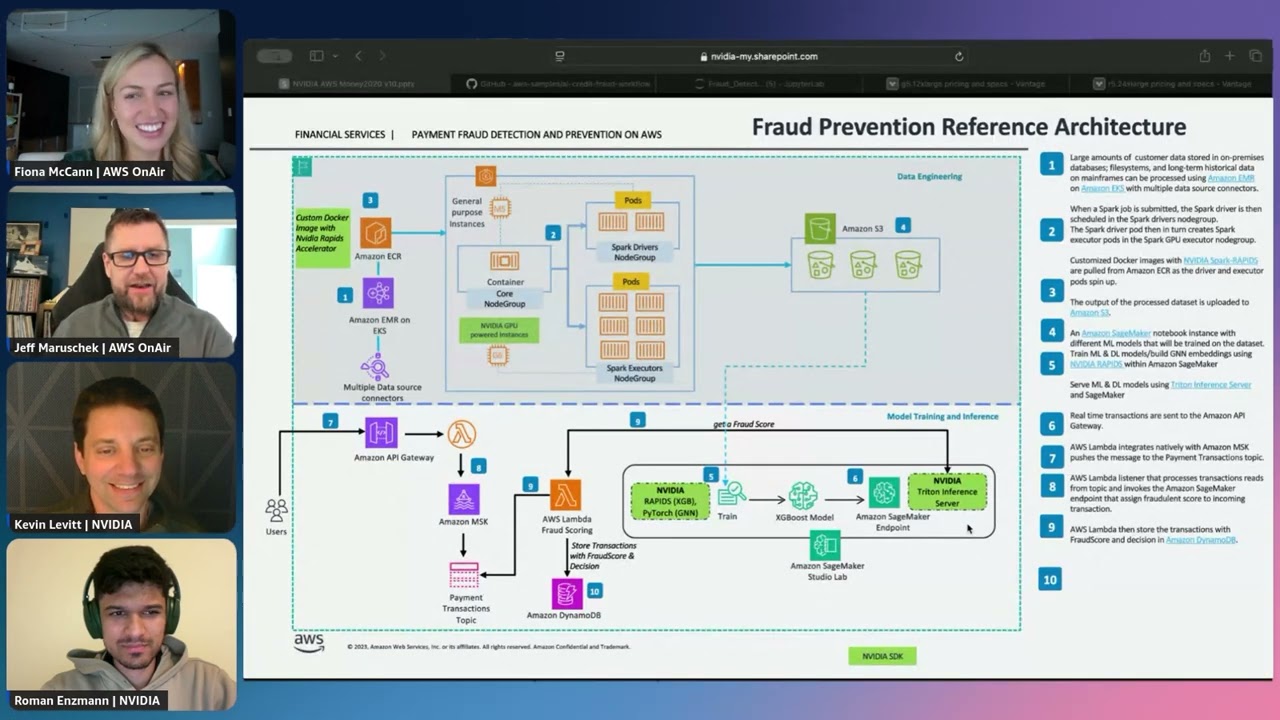Open the NVIDIA RAPIDS link in step 5

(1096, 364)
